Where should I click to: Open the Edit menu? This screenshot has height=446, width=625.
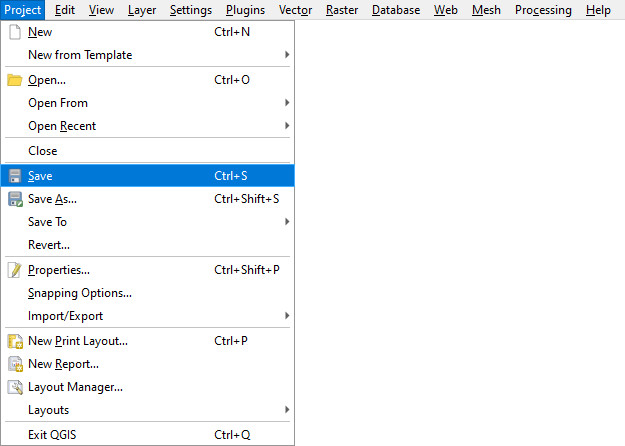65,10
